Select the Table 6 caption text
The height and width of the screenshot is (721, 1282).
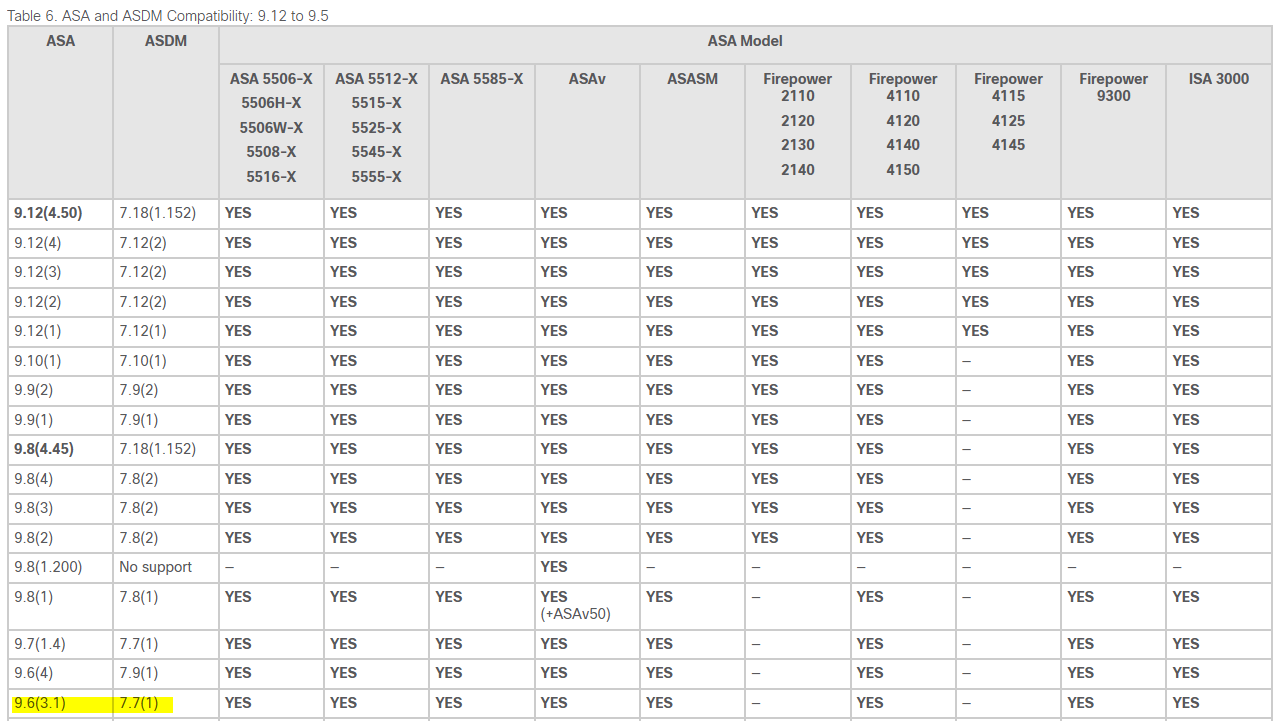pyautogui.click(x=168, y=16)
